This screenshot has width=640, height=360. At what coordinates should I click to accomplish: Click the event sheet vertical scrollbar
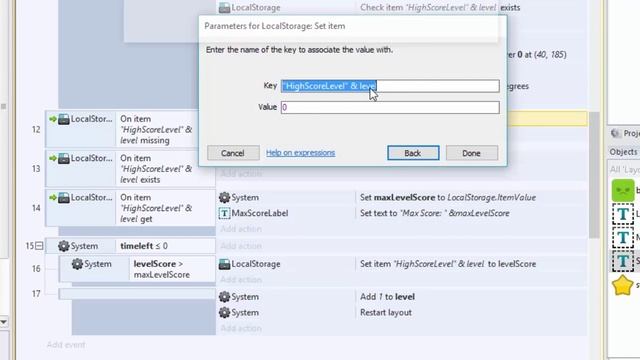(x=594, y=176)
